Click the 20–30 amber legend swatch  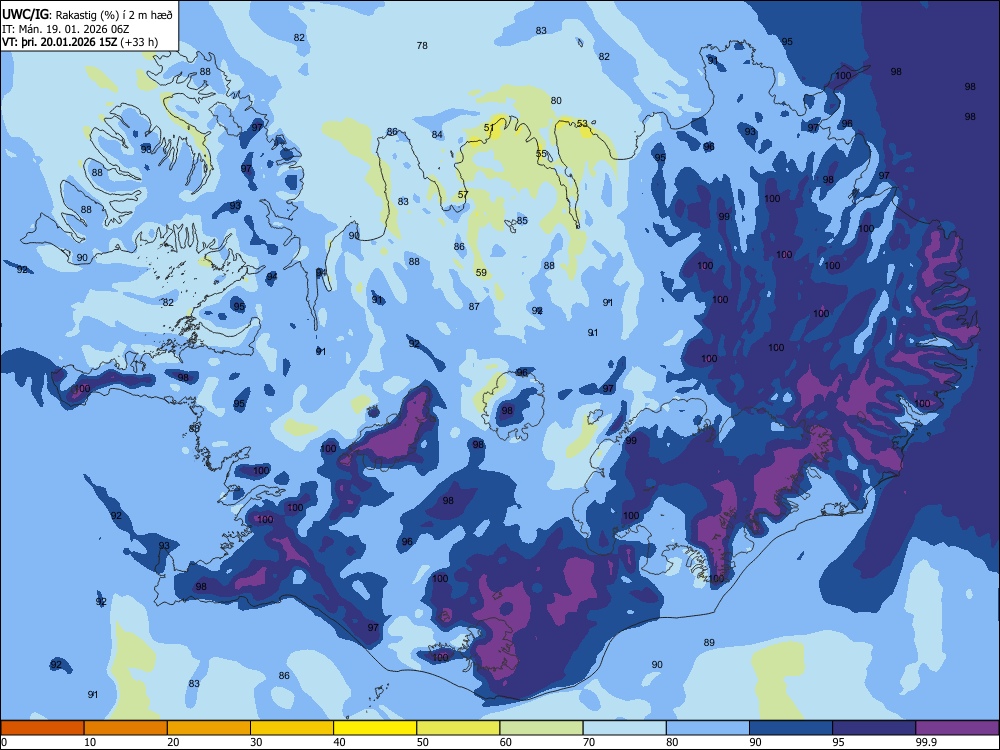[x=209, y=728]
